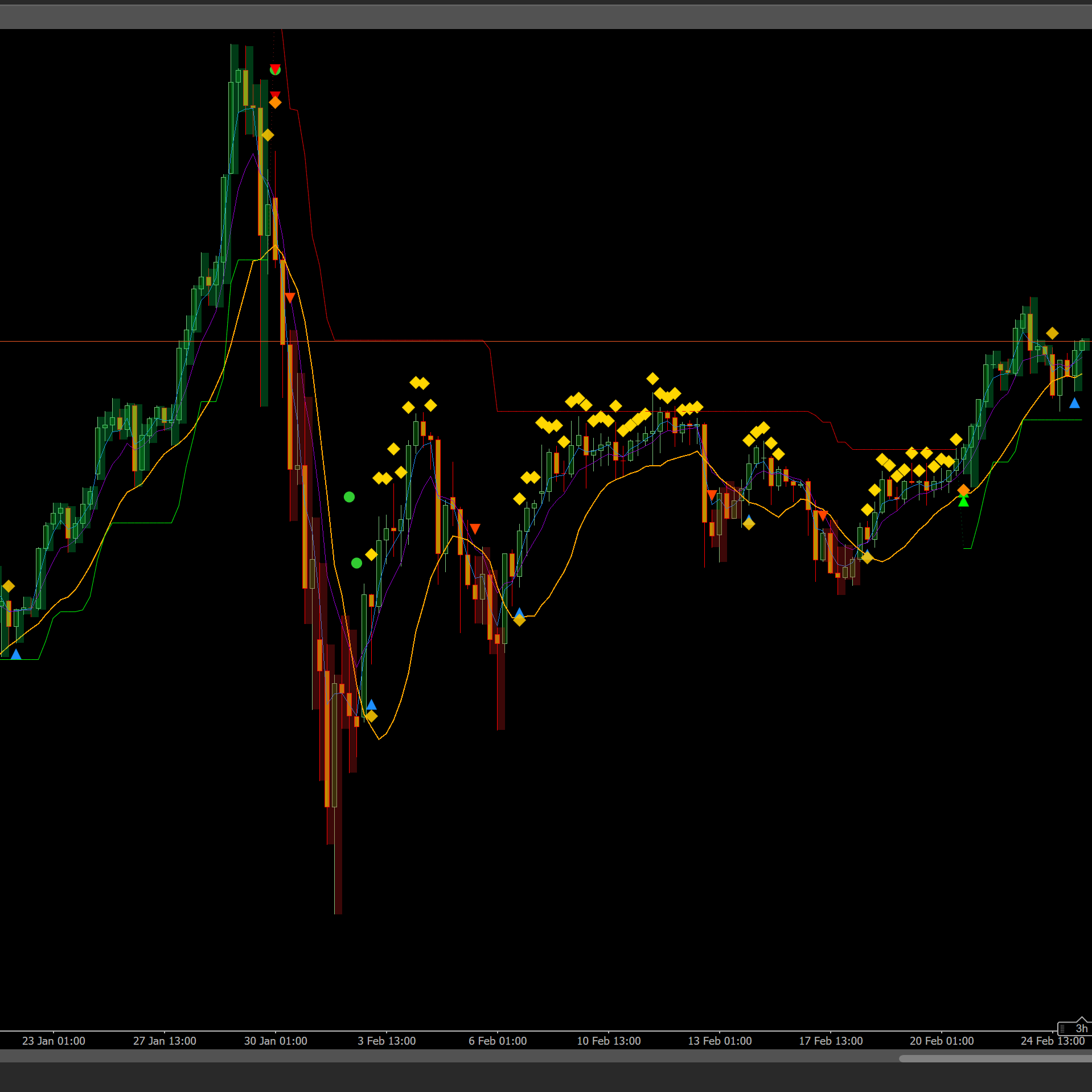This screenshot has width=1092, height=1092.
Task: Click the '10 Feb 13:00' time axis label
Action: pos(609,1041)
